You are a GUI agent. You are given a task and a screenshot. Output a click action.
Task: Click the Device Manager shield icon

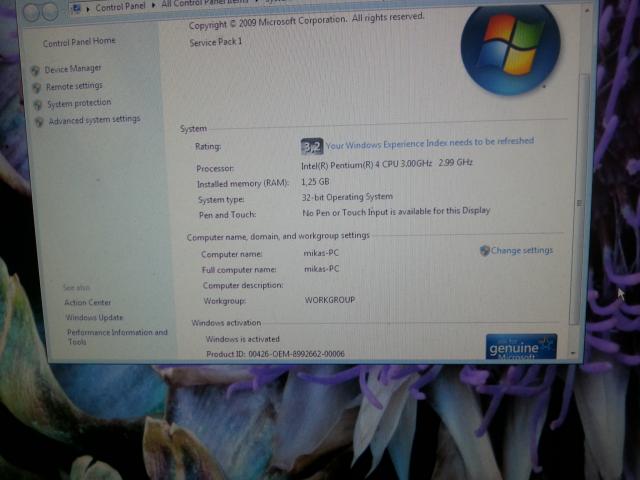(x=35, y=71)
